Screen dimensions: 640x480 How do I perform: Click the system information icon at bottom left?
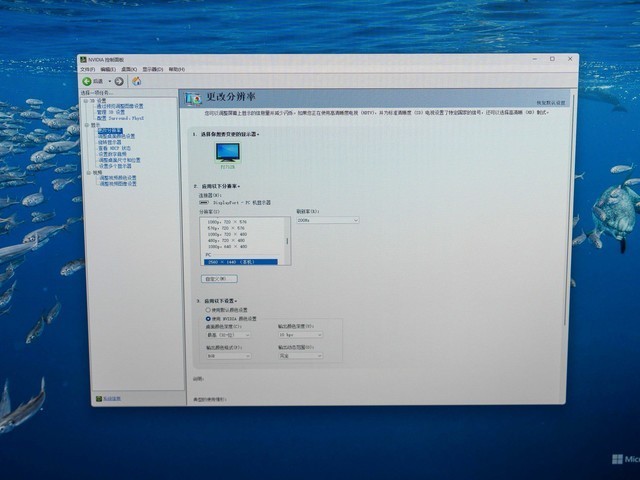(x=99, y=398)
